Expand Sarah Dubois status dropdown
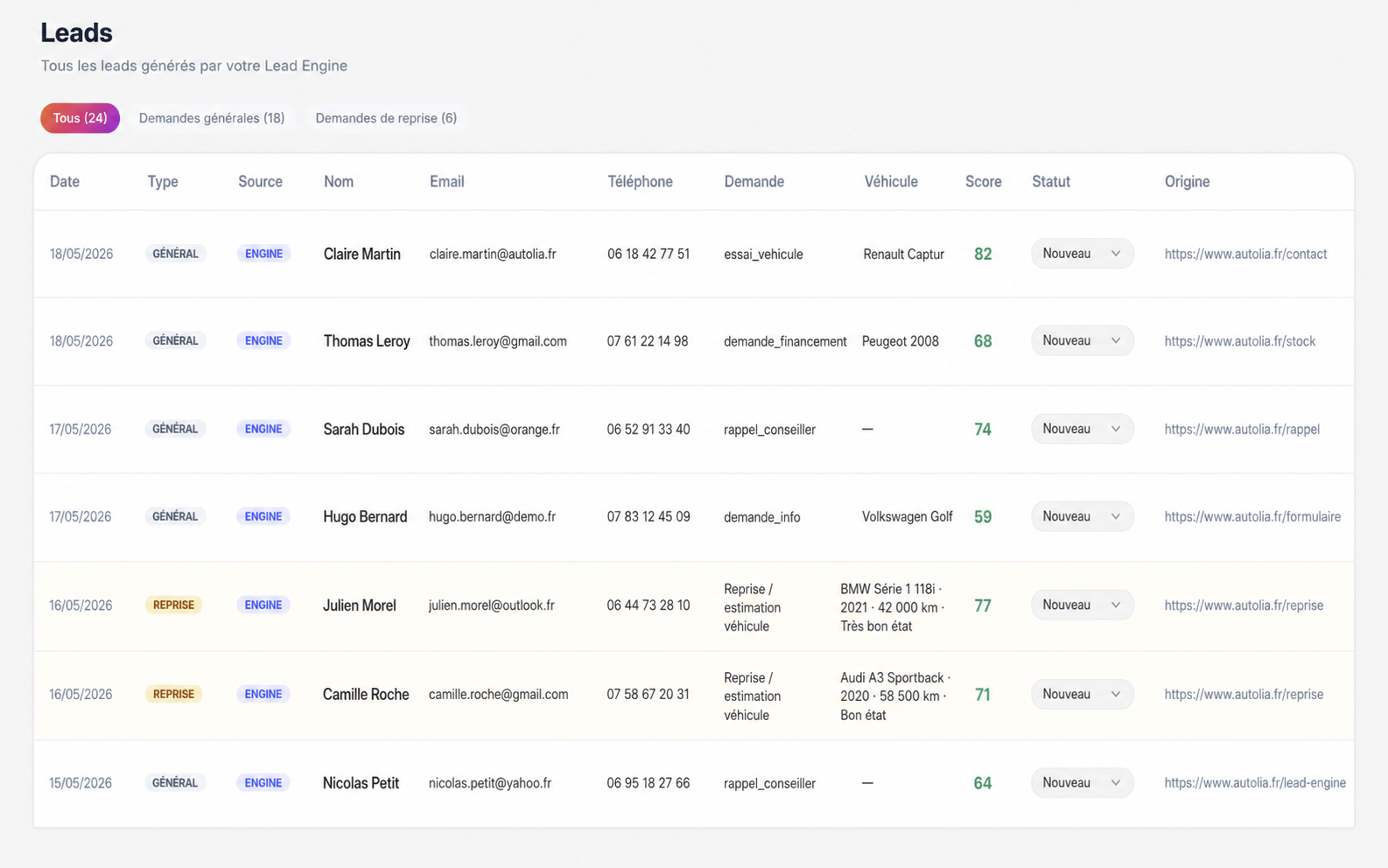This screenshot has height=868, width=1388. tap(1082, 429)
